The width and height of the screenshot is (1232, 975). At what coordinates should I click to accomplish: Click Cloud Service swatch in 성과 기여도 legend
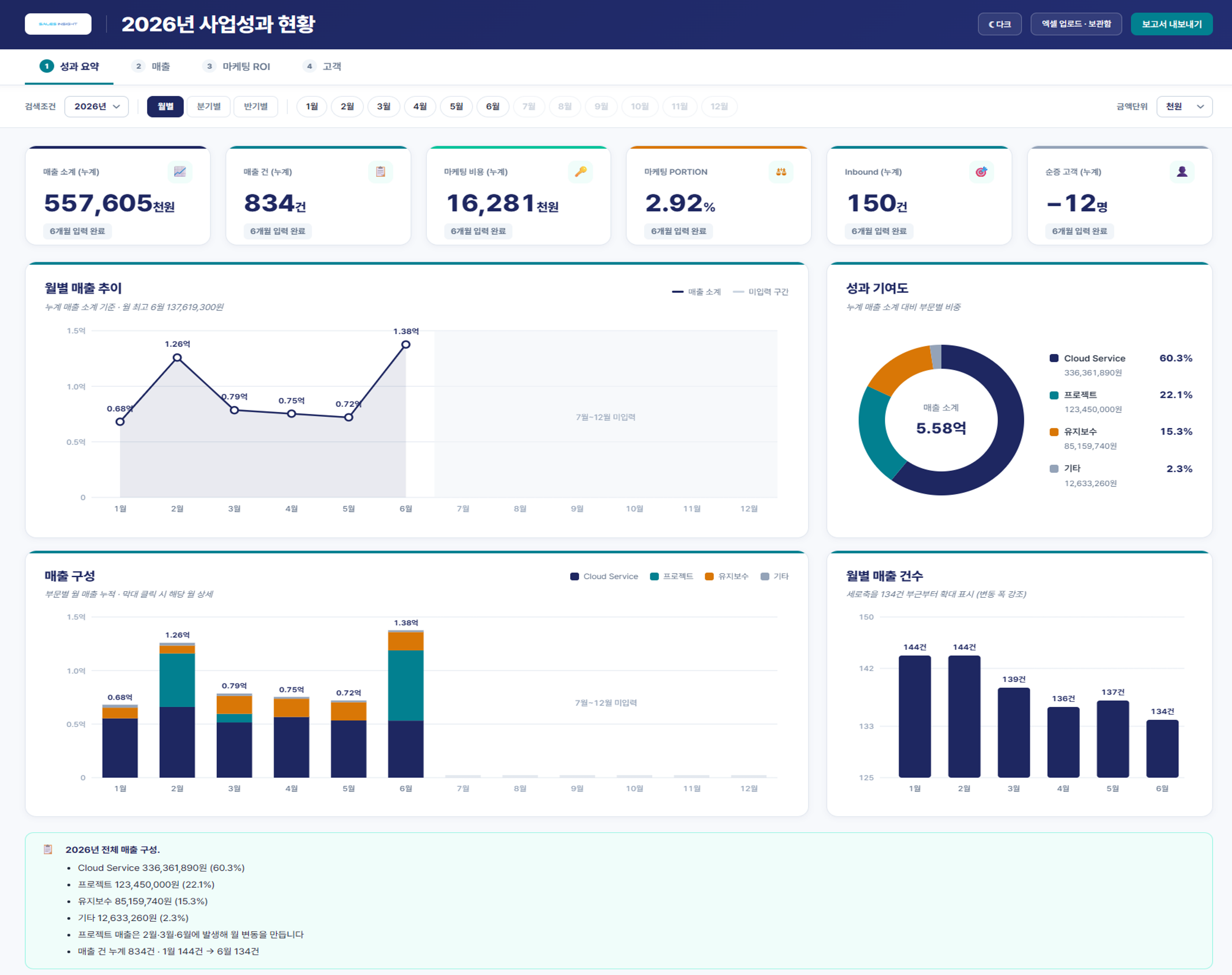pos(1054,358)
